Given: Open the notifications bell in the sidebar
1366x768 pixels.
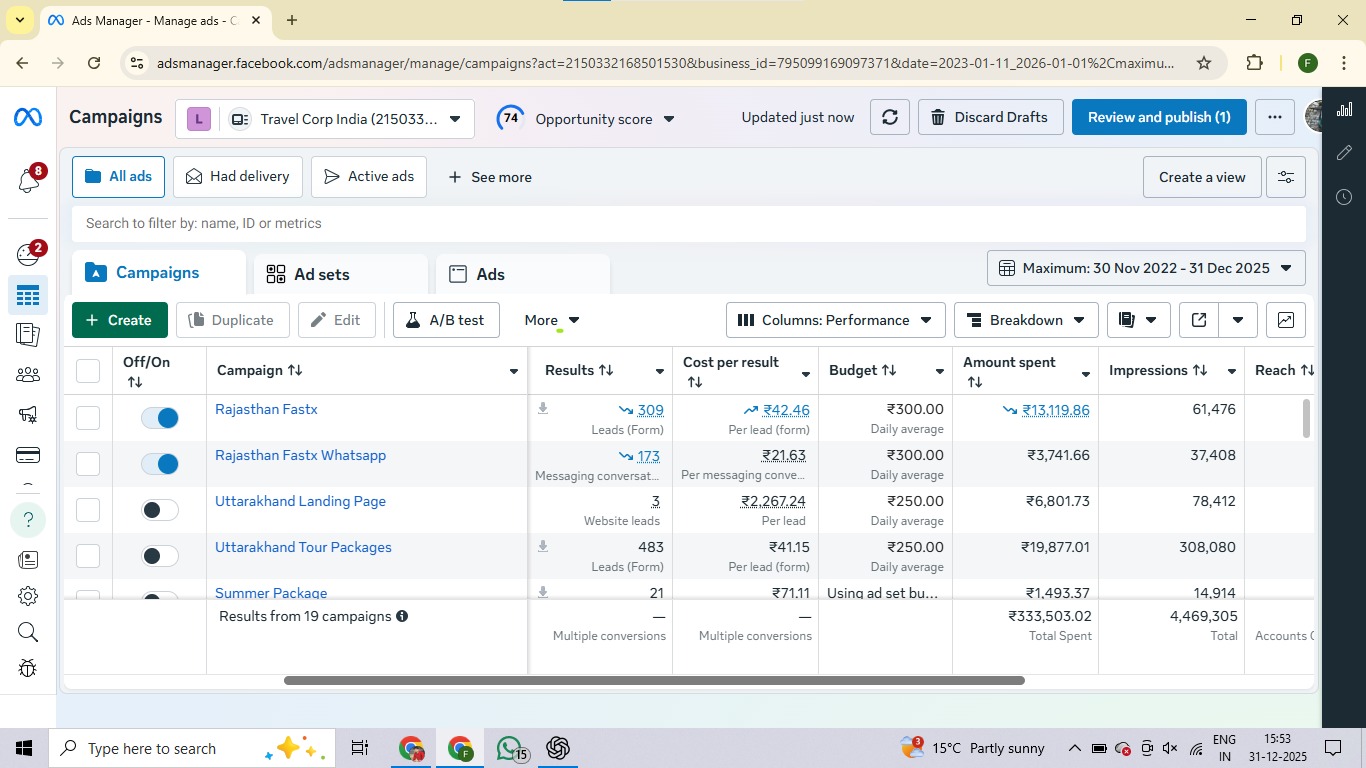Looking at the screenshot, I should pyautogui.click(x=28, y=181).
